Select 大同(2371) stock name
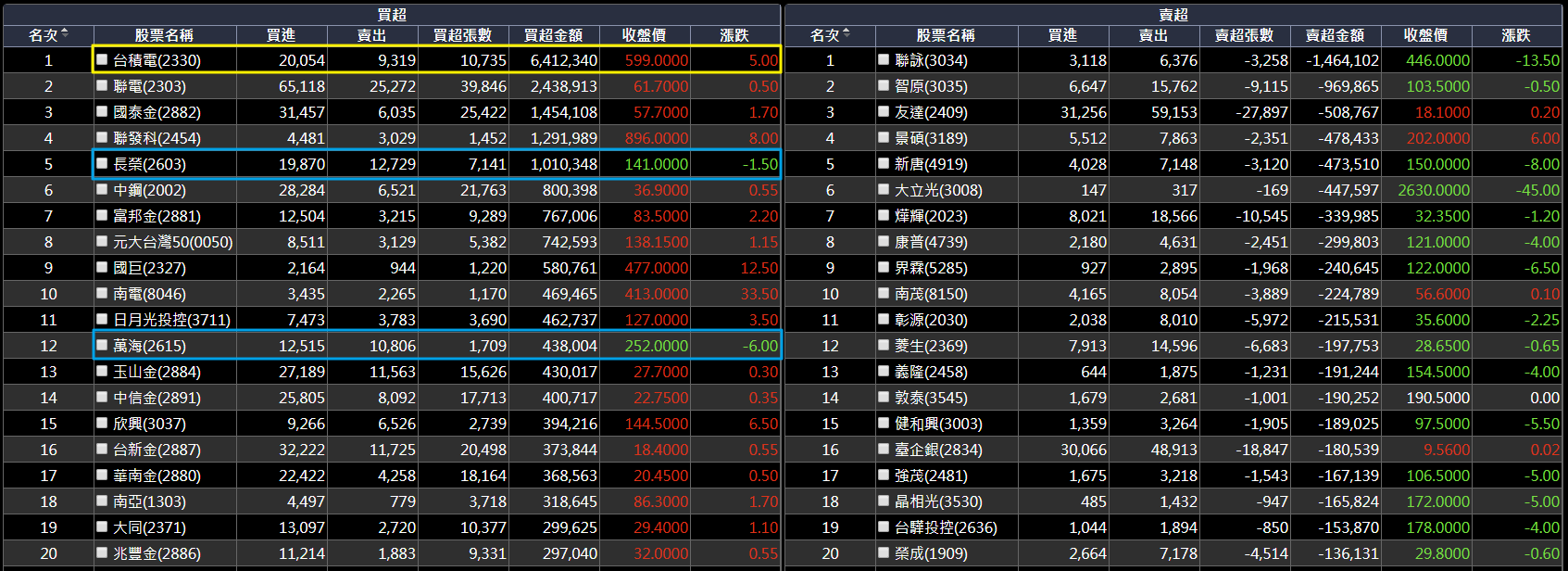Screen dimensions: 1568x571 point(149,527)
